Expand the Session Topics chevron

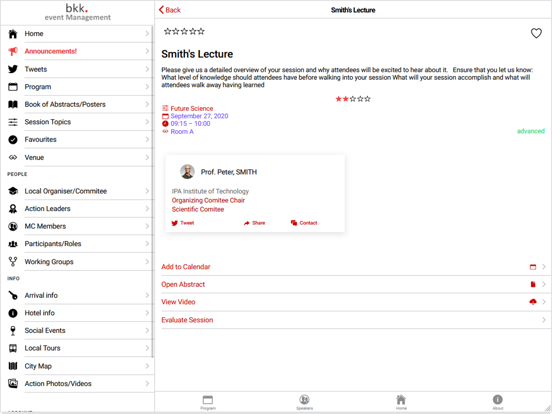point(147,122)
